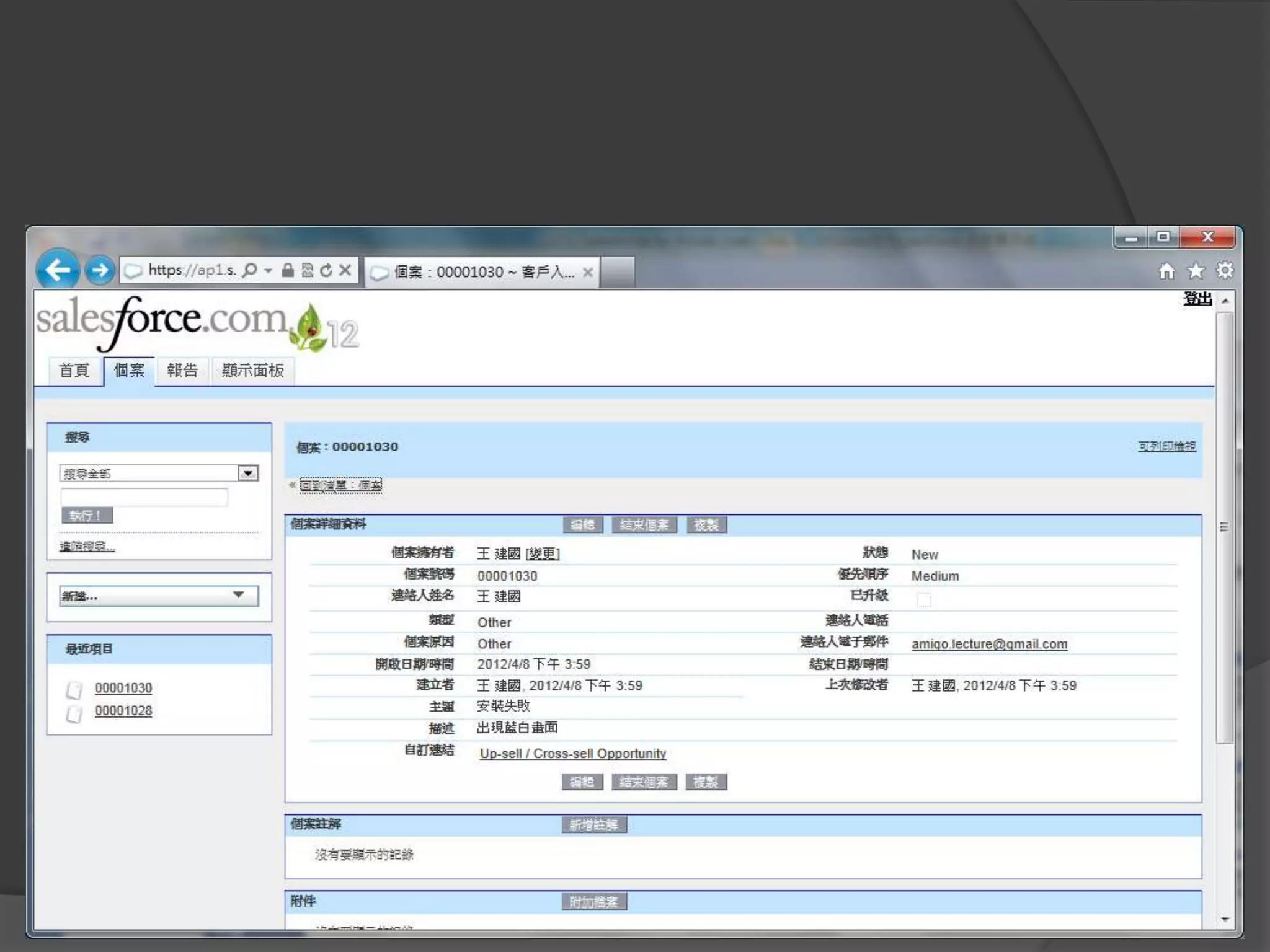Click the browser forward arrow button
1270x952 pixels.
click(x=99, y=270)
